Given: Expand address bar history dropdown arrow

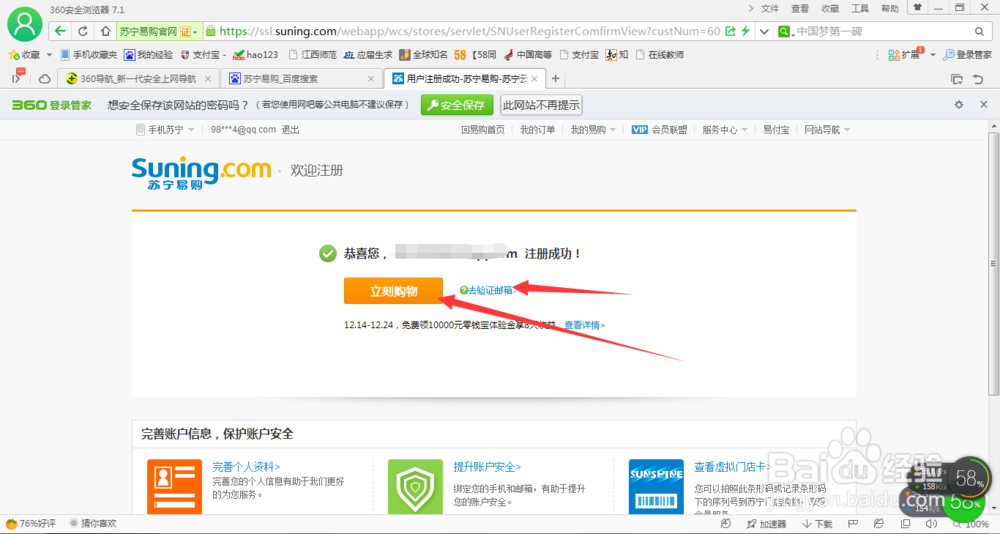Looking at the screenshot, I should click(x=764, y=31).
